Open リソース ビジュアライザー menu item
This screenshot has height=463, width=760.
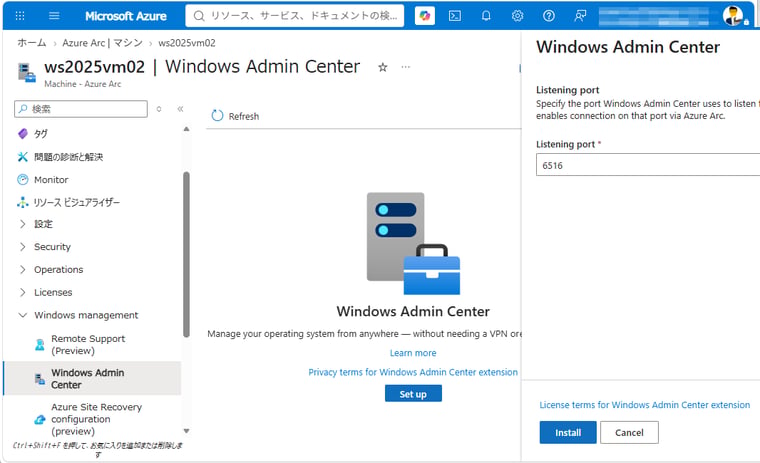77,202
